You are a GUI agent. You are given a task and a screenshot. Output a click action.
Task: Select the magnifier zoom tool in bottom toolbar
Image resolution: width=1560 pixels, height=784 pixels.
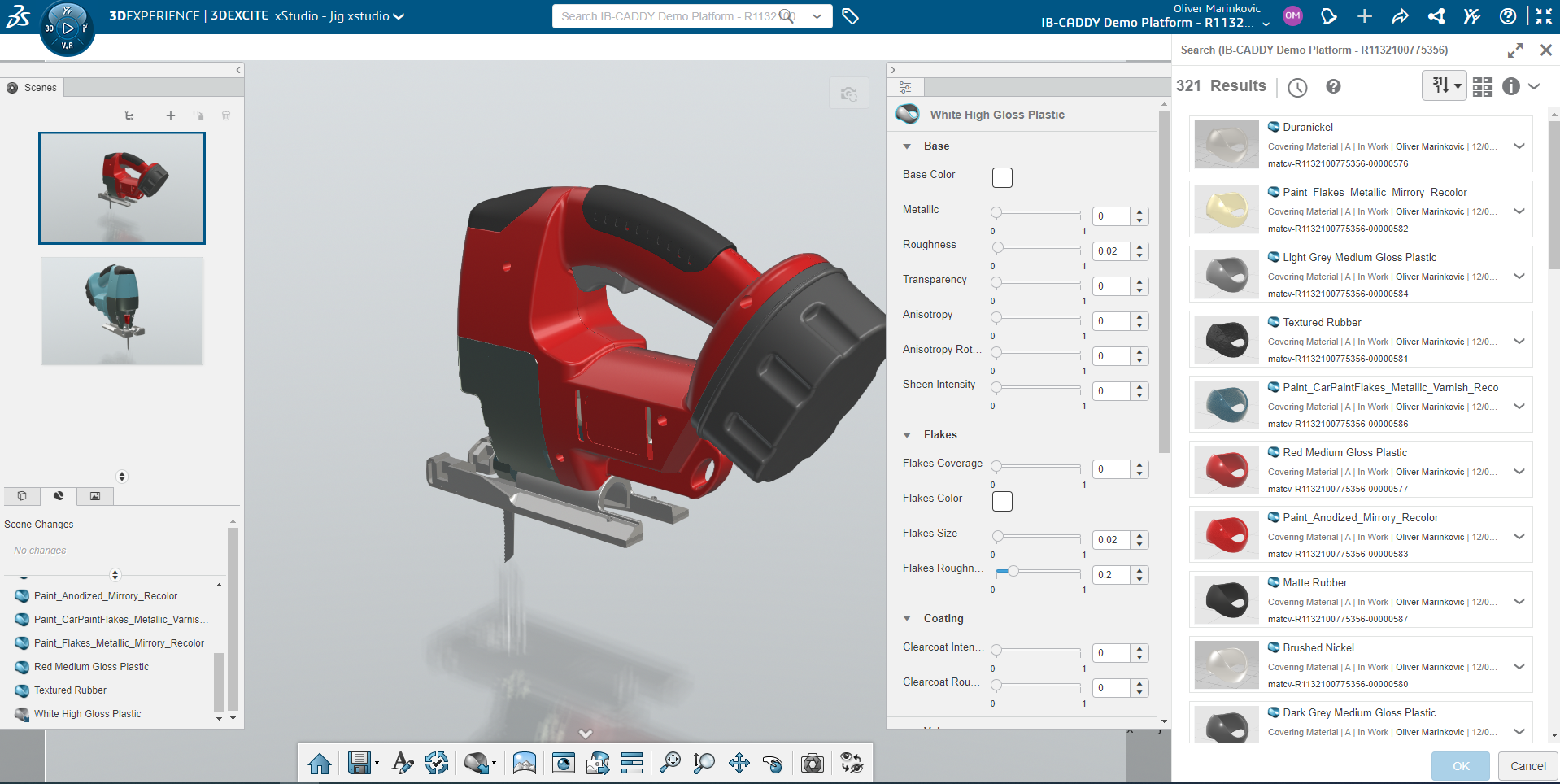[669, 763]
